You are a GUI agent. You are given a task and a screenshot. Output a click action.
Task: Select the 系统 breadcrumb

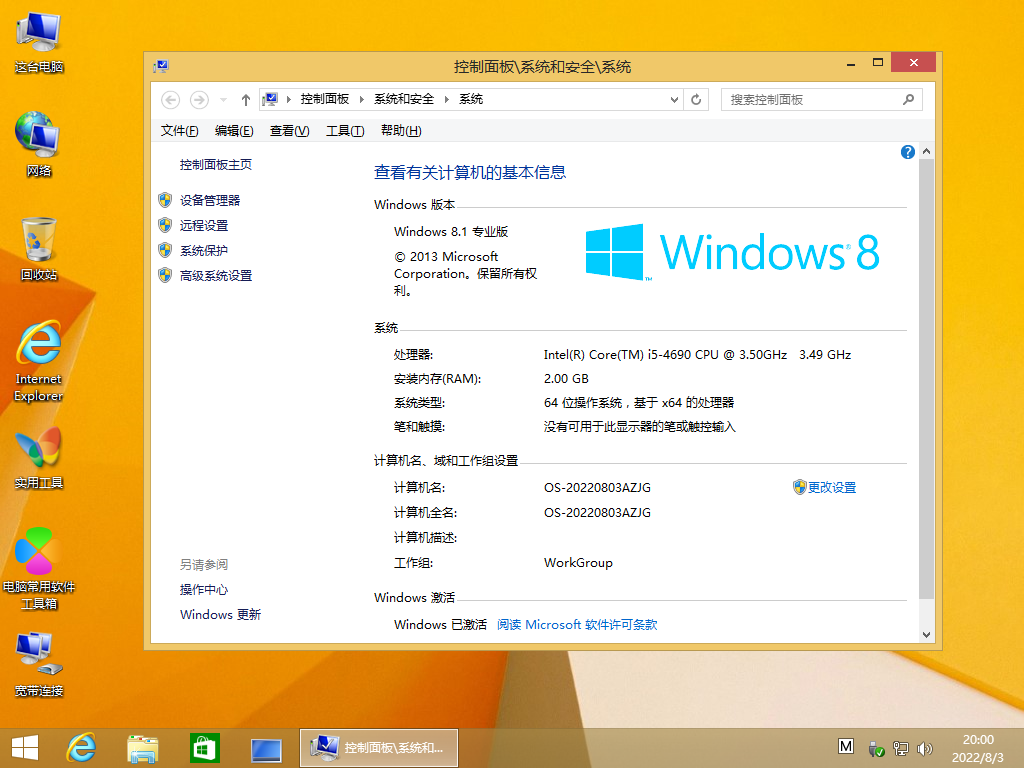point(471,99)
